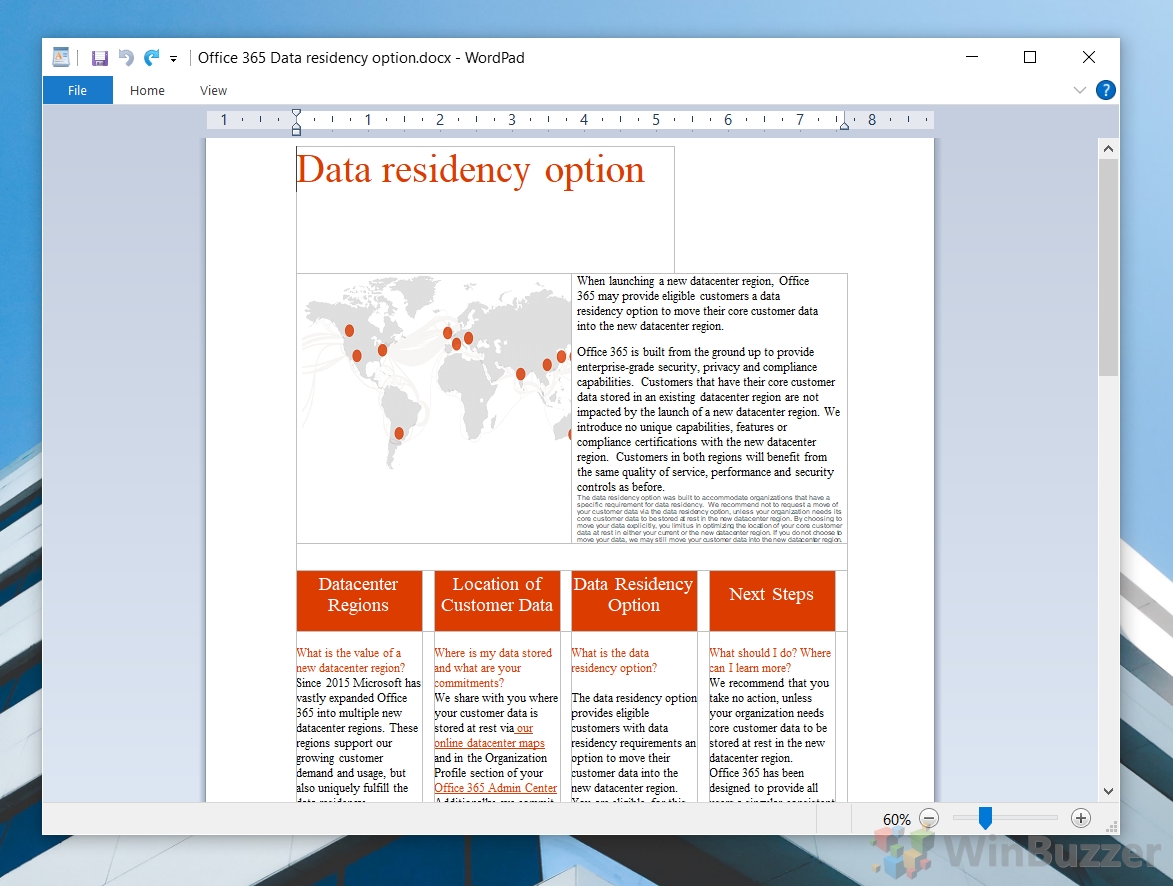Undo the last action
This screenshot has width=1173, height=886.
(x=126, y=58)
